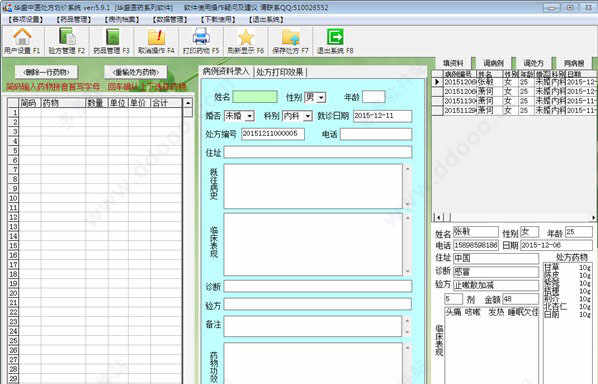Click the empty 验方 field in form

coord(318,304)
